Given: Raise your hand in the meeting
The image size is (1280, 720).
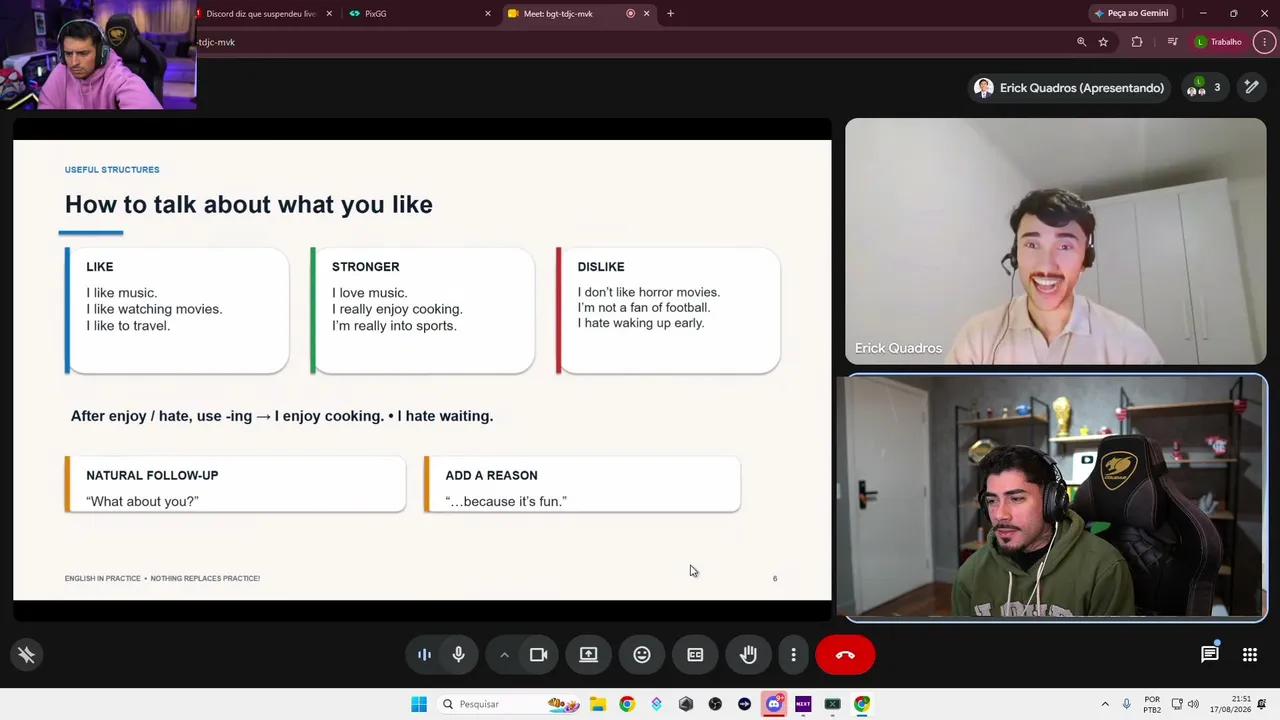Looking at the screenshot, I should tap(748, 655).
